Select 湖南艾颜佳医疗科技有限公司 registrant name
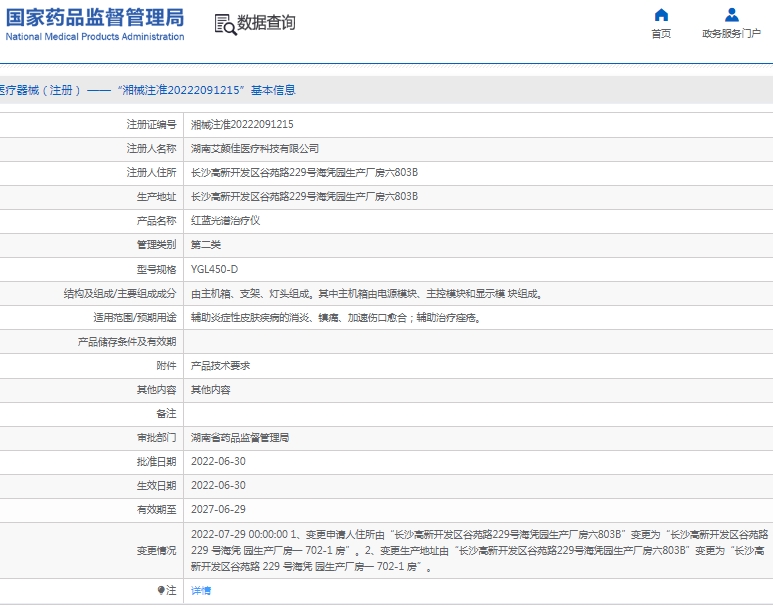 (x=255, y=148)
